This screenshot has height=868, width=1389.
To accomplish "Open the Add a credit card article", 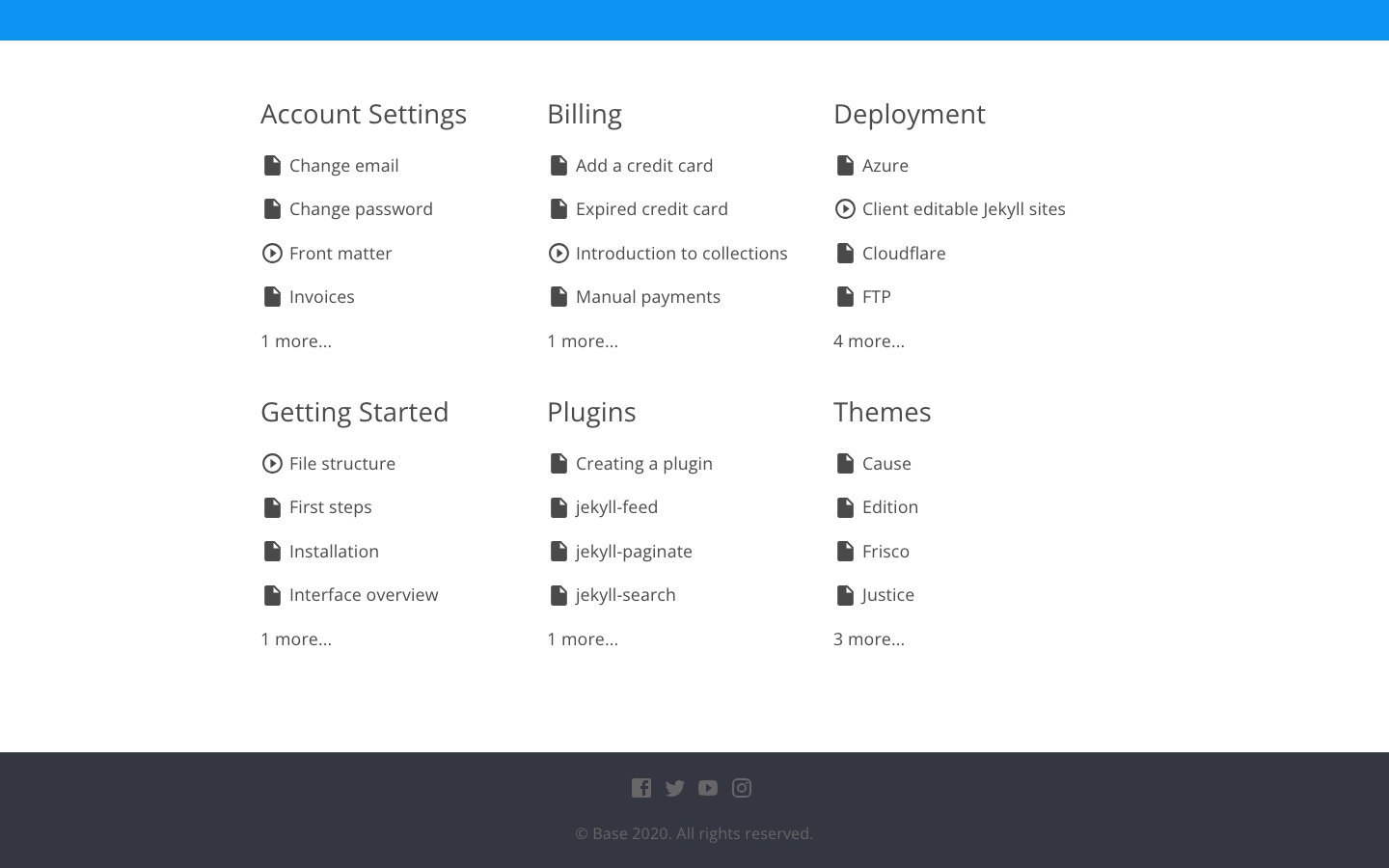I will pos(644,166).
